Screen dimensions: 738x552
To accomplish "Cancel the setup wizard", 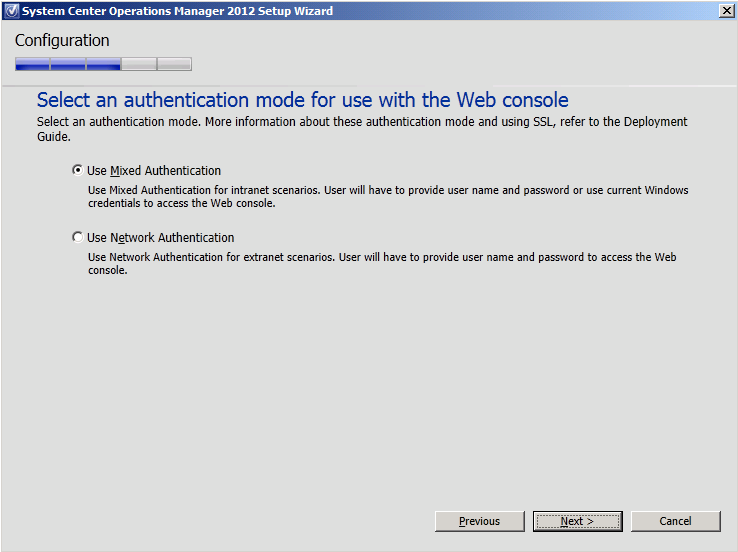I will [675, 521].
